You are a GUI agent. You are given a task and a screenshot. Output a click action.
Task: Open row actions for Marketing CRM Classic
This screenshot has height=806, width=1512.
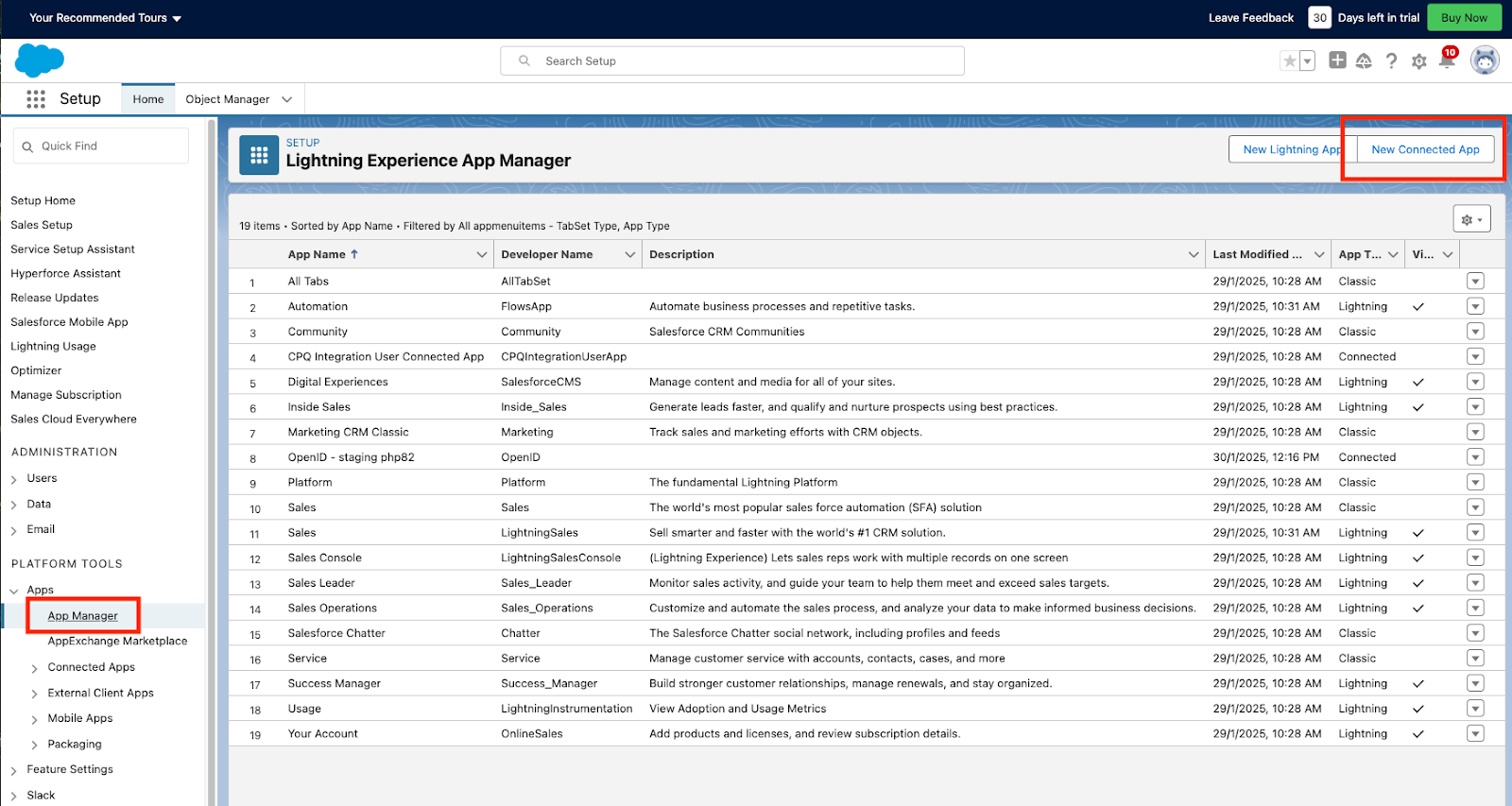pos(1475,432)
